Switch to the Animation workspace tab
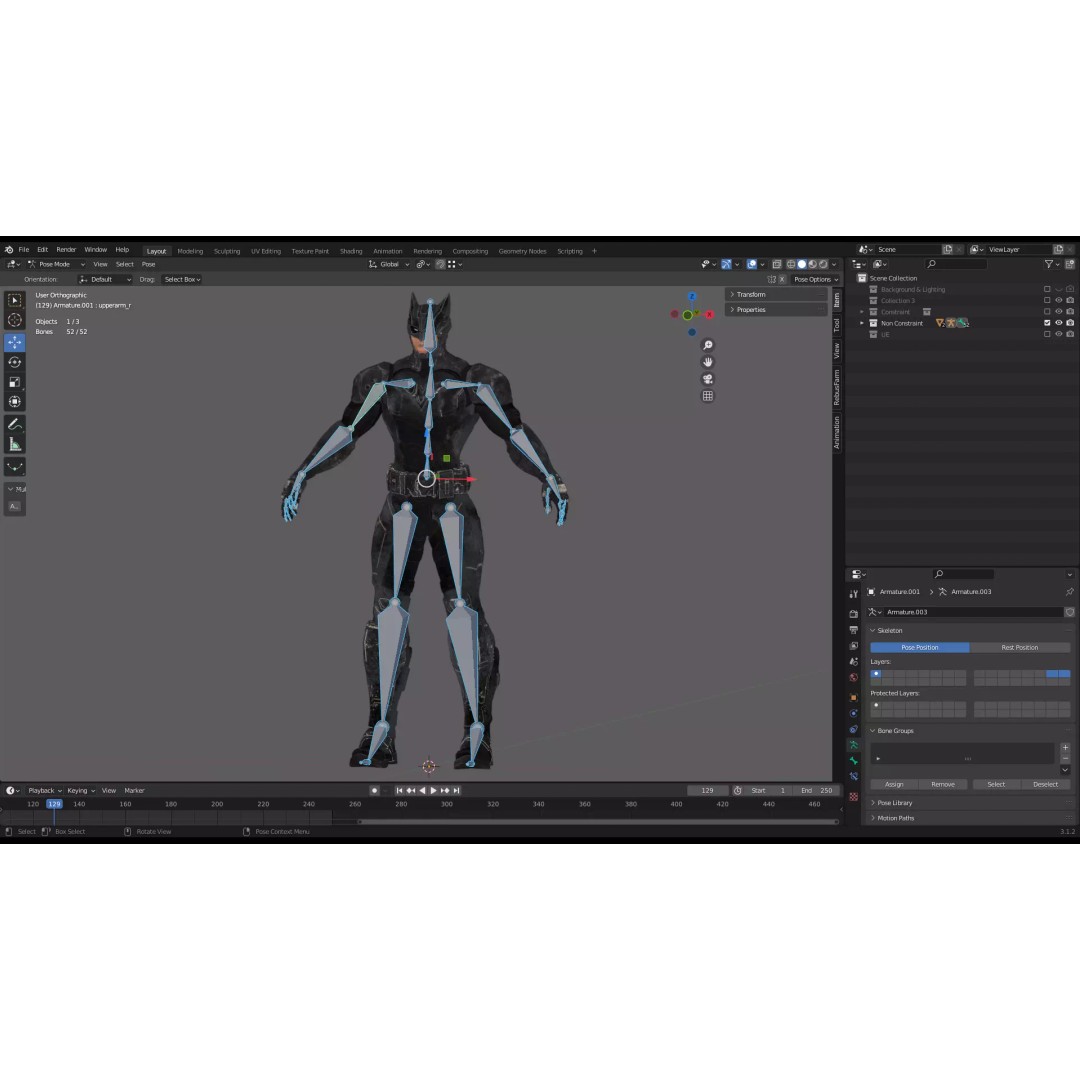The width and height of the screenshot is (1080, 1080). 388,251
